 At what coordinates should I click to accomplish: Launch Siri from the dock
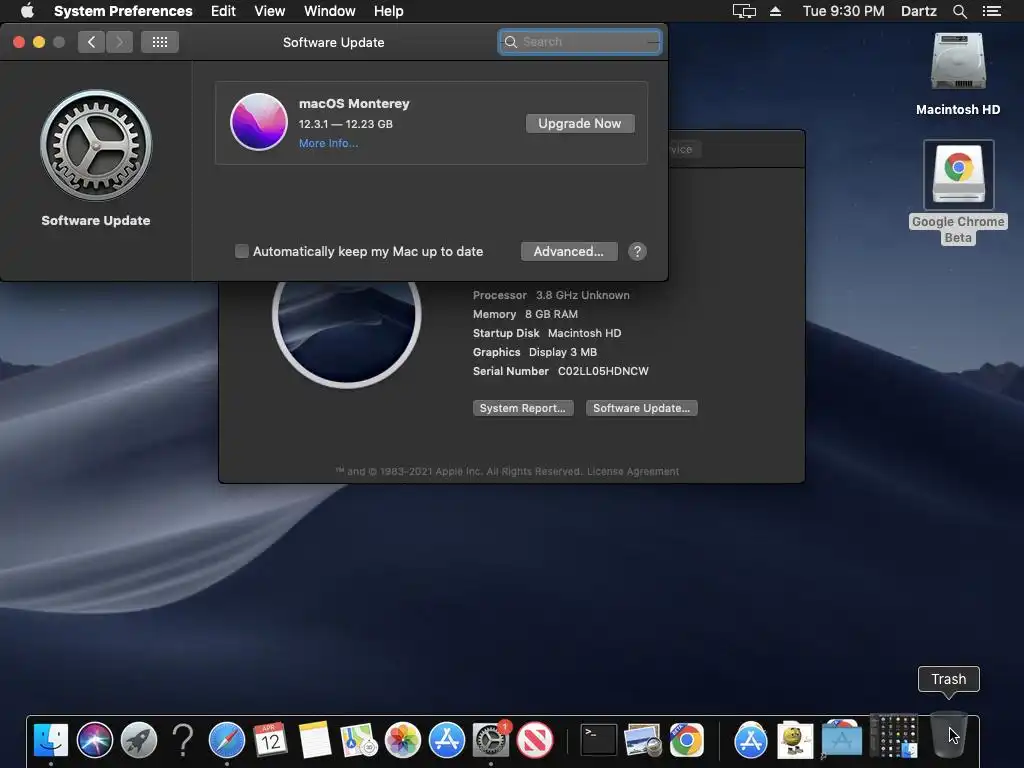point(95,740)
